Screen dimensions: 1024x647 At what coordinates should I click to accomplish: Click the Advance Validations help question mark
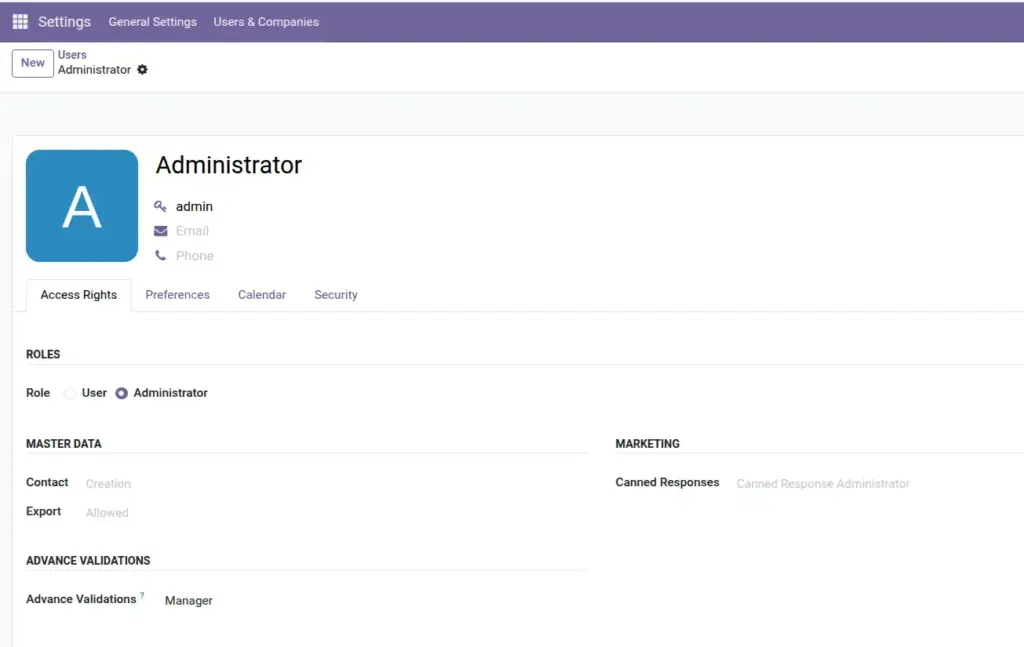tap(142, 595)
